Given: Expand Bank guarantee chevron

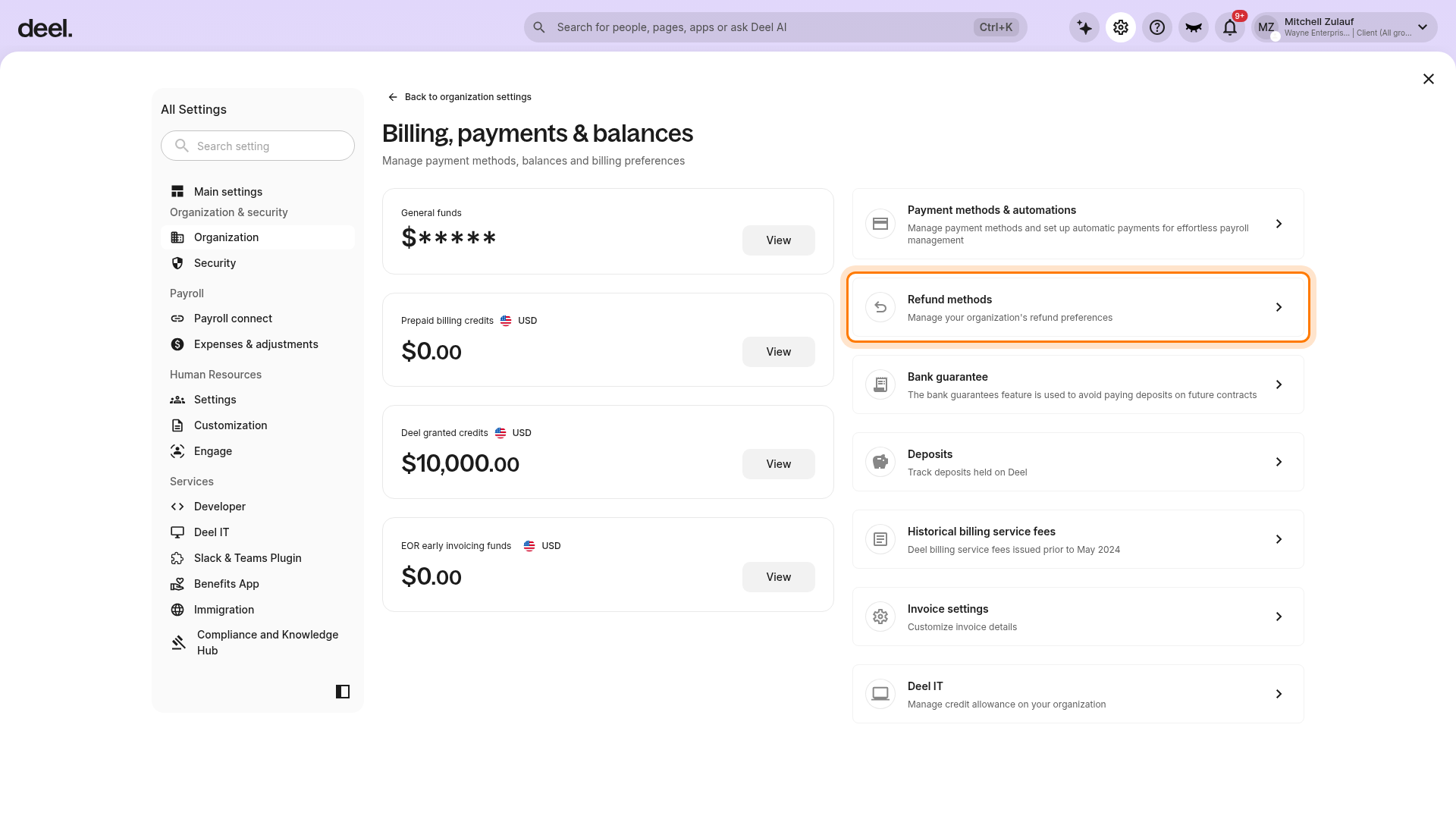Looking at the screenshot, I should [x=1279, y=384].
